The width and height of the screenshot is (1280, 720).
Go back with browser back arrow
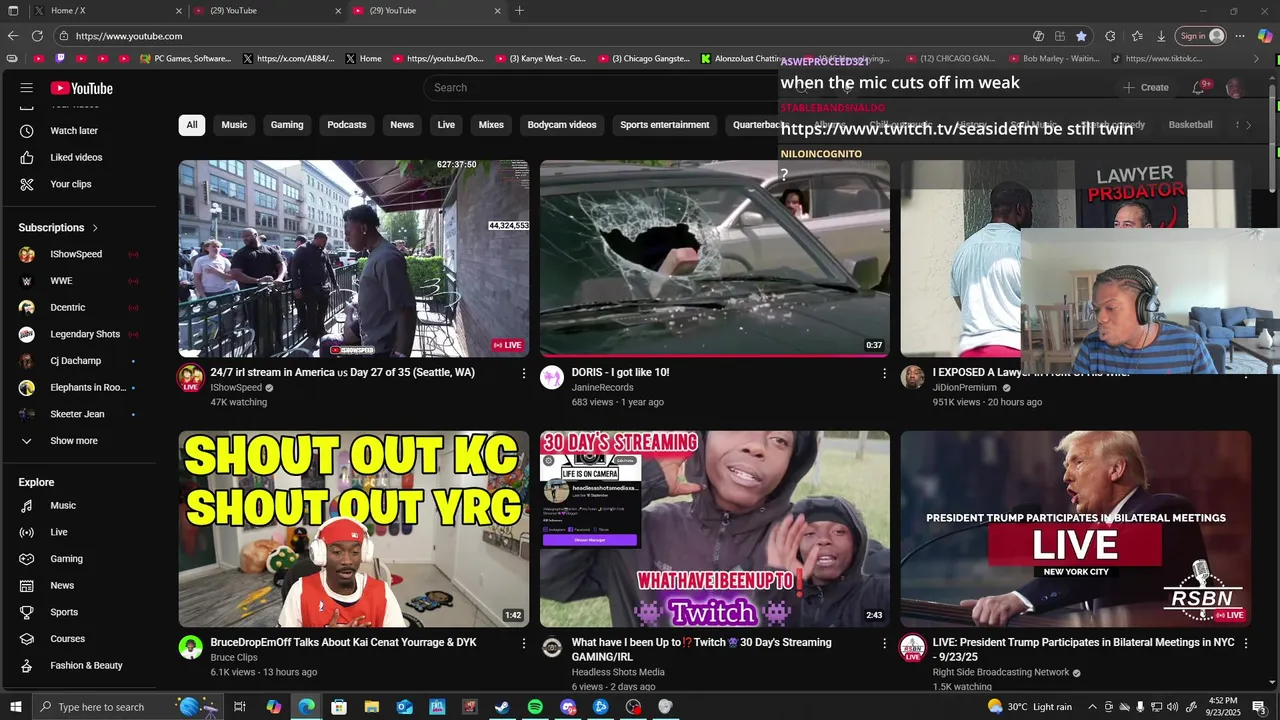pyautogui.click(x=13, y=36)
